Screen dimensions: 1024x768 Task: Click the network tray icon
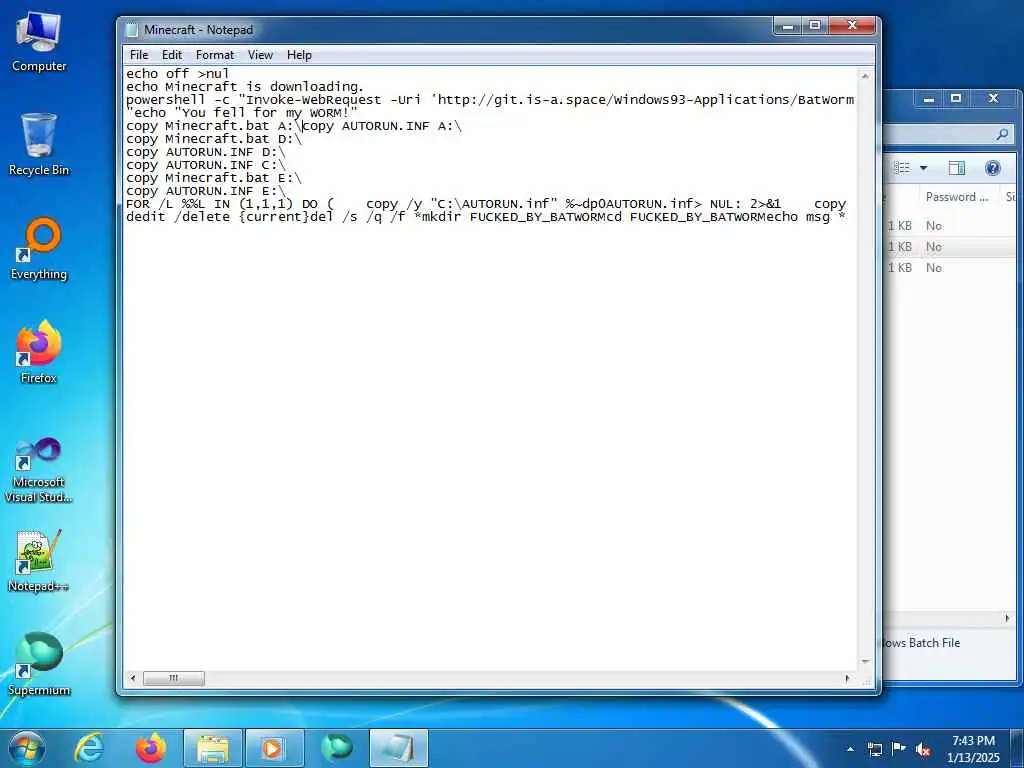click(x=875, y=749)
